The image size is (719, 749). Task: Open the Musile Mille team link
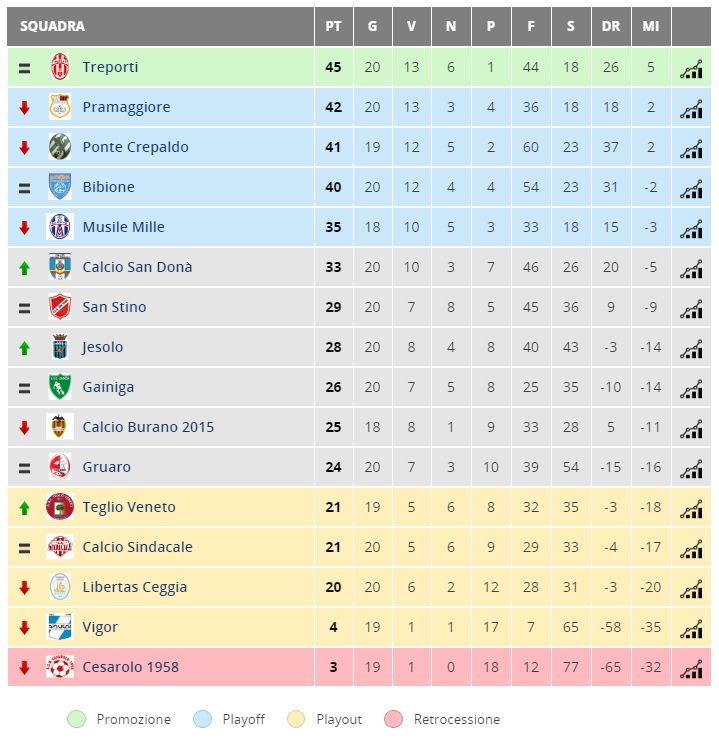[x=123, y=227]
